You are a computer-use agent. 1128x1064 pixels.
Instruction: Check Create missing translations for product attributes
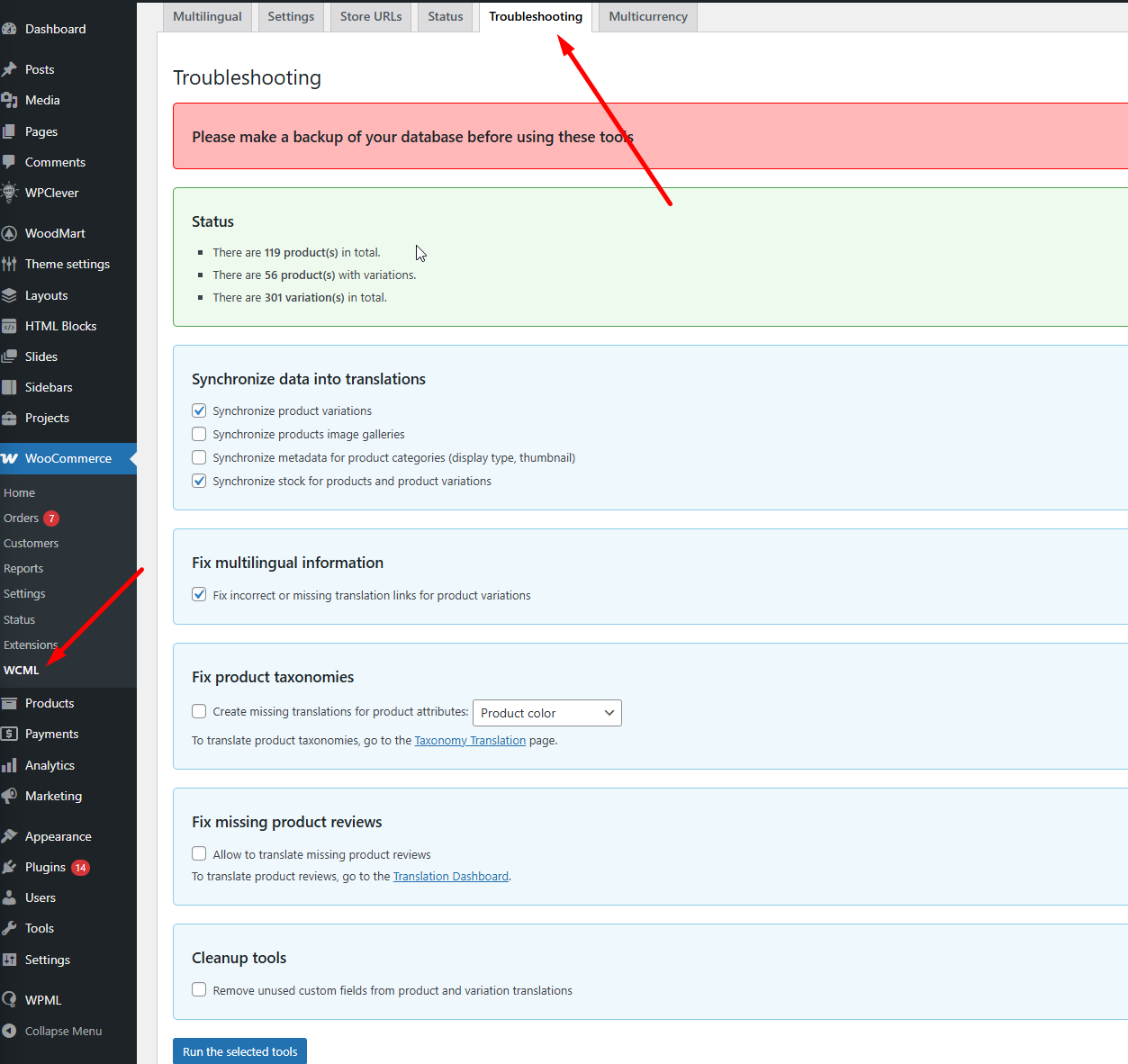[x=199, y=711]
